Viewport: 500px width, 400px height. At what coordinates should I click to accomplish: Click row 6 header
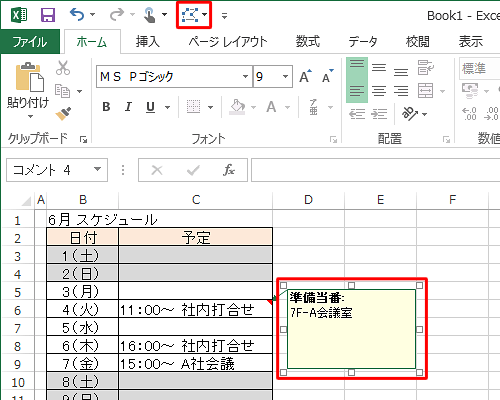[17, 310]
